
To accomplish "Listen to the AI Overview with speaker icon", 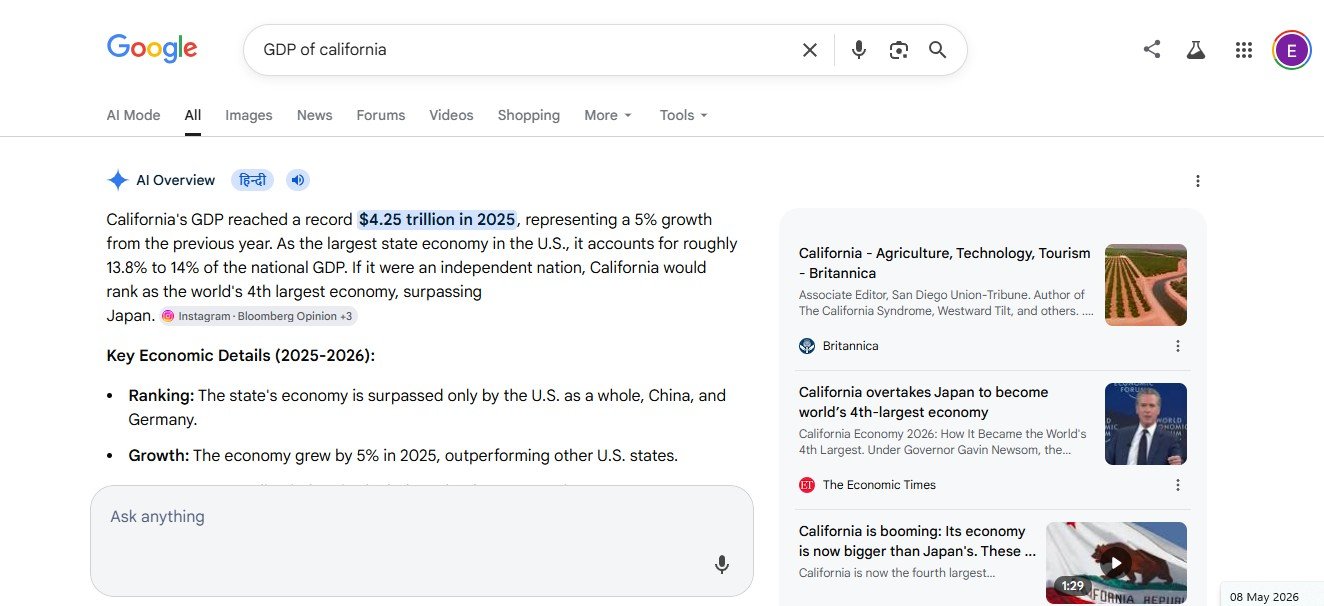I will pos(298,180).
